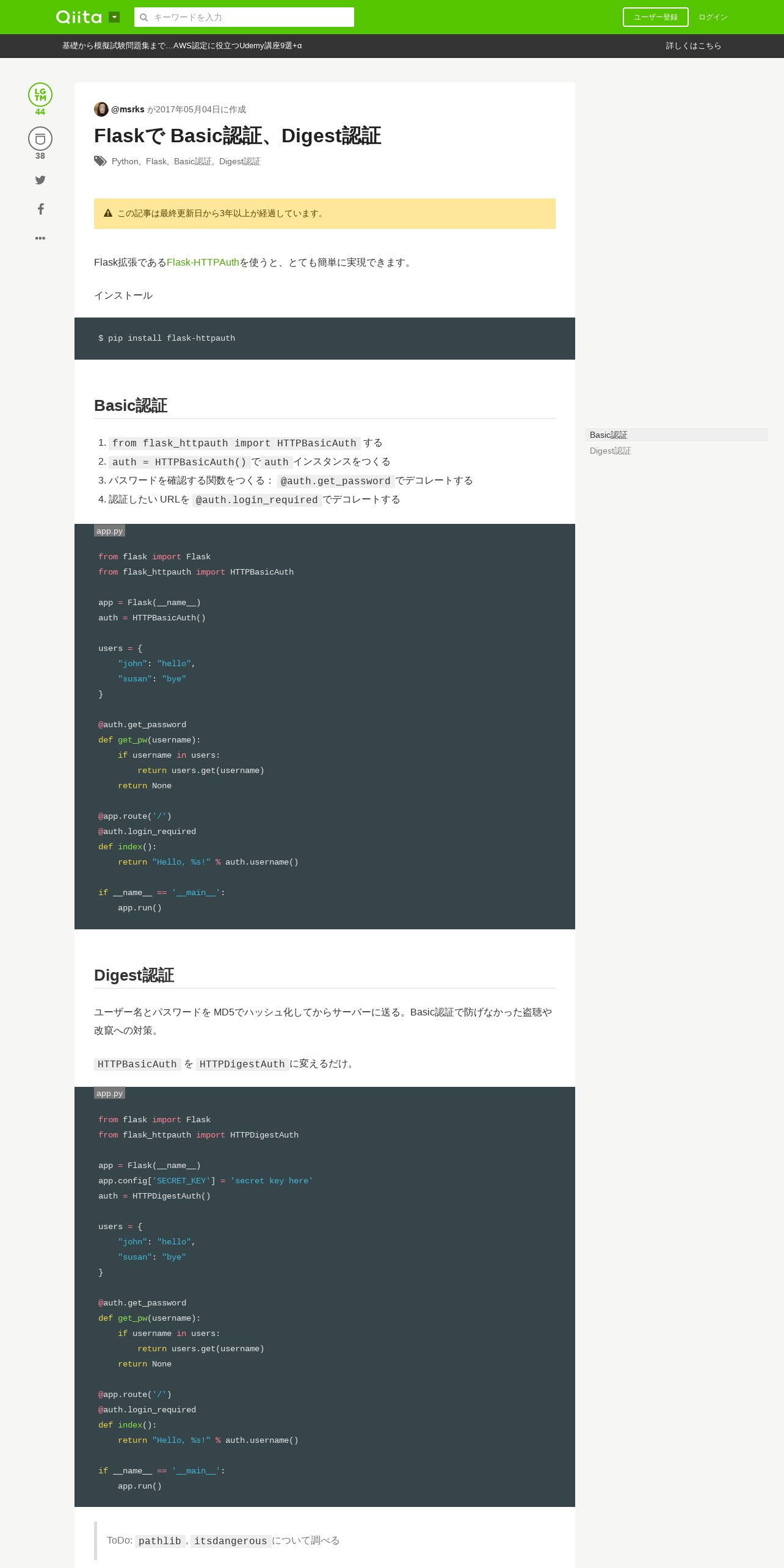Image resolution: width=784 pixels, height=1568 pixels.
Task: Open the Flask-HTTPAuth link
Action: click(203, 263)
